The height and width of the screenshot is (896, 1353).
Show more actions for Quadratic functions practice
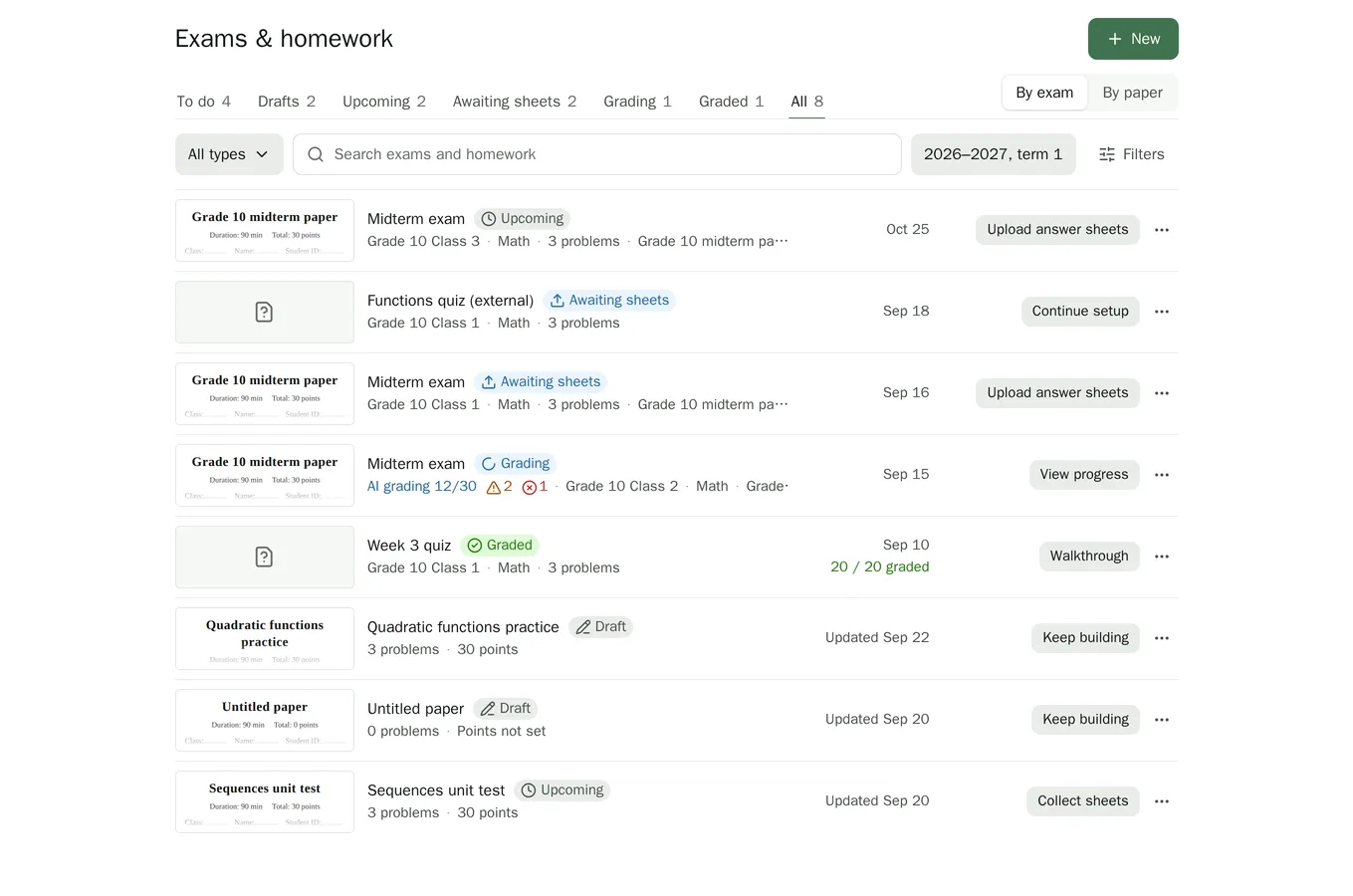pyautogui.click(x=1162, y=638)
